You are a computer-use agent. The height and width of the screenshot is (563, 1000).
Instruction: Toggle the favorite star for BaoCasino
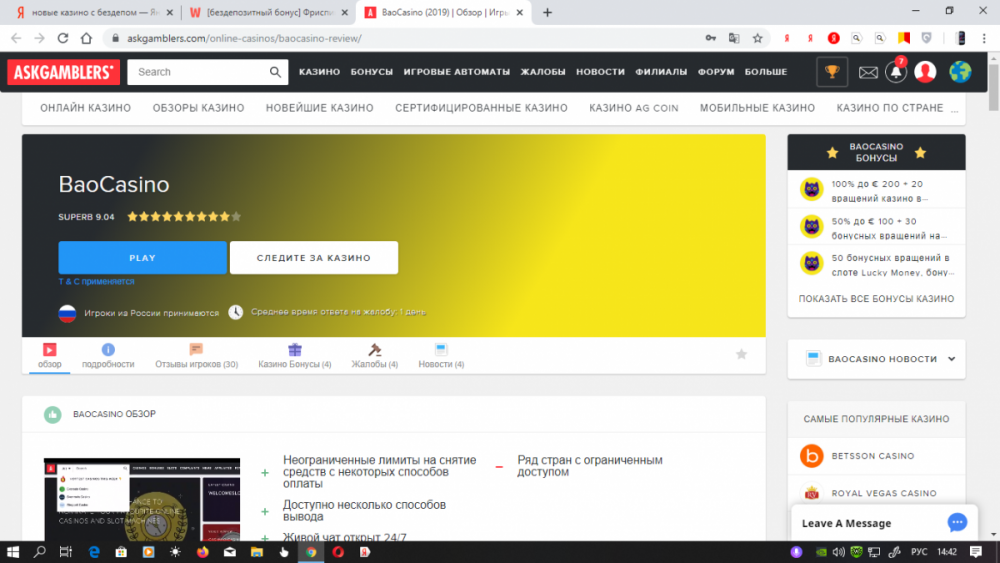(741, 354)
